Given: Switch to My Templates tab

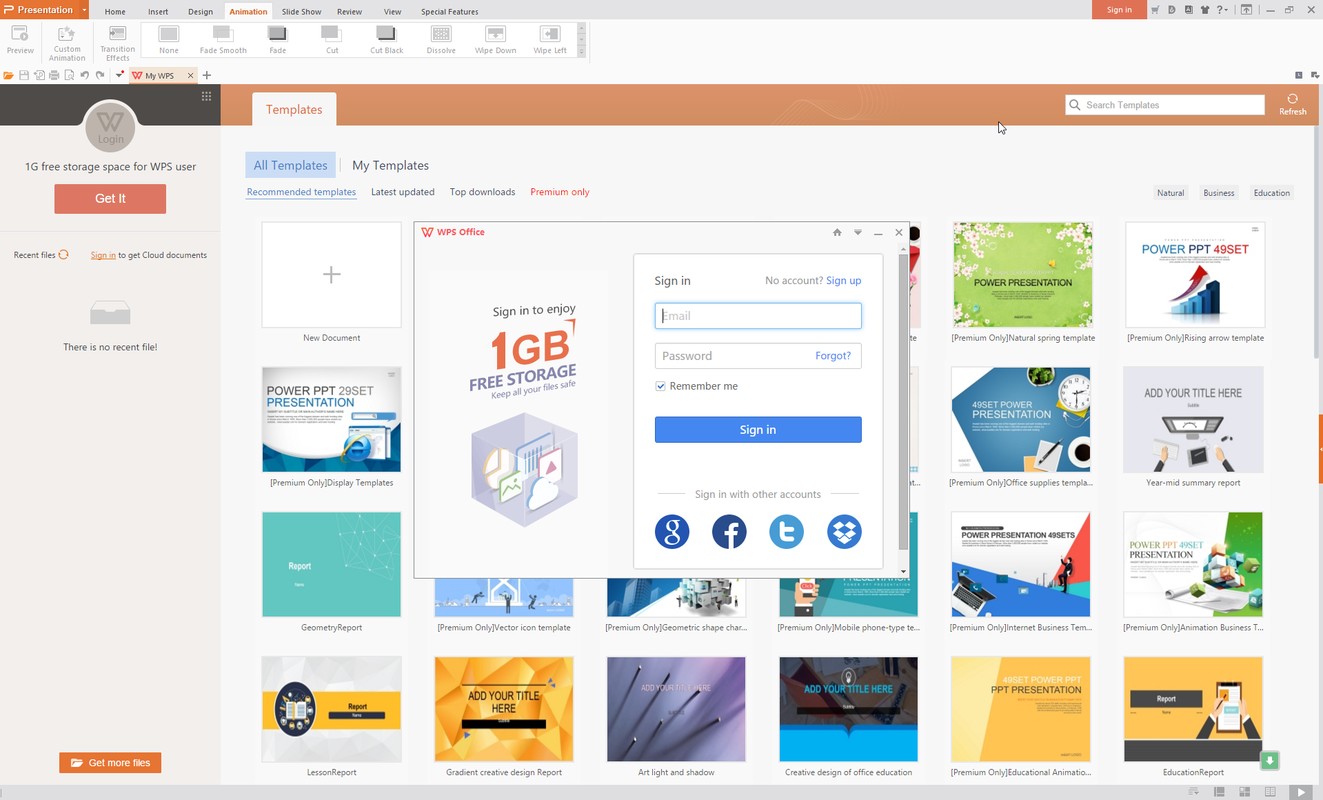Looking at the screenshot, I should click(390, 166).
